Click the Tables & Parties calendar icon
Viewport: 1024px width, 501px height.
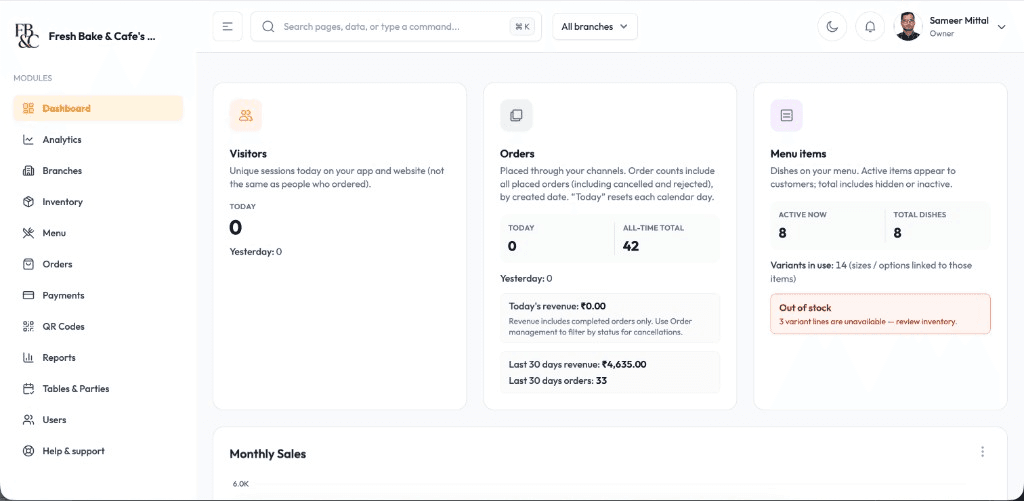click(28, 389)
